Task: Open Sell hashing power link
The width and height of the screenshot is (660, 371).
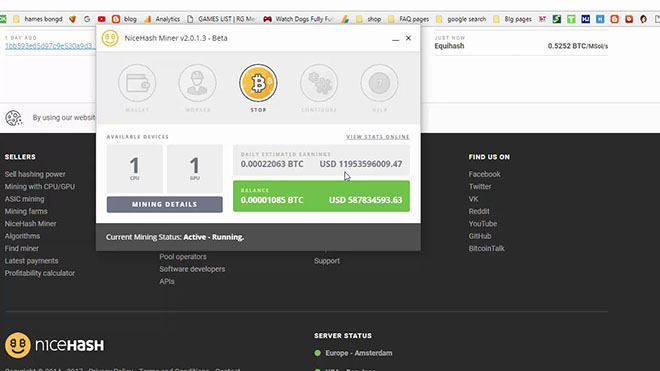Action: click(35, 174)
